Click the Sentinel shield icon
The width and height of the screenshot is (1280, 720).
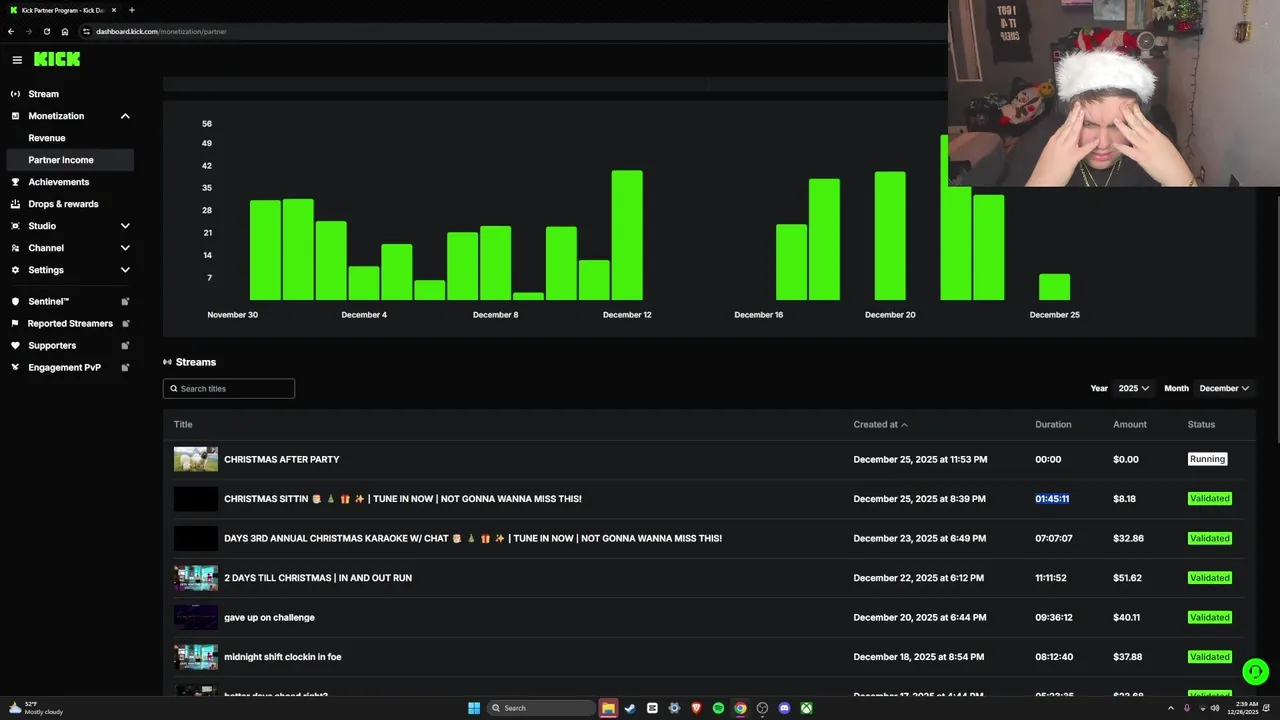(x=17, y=301)
